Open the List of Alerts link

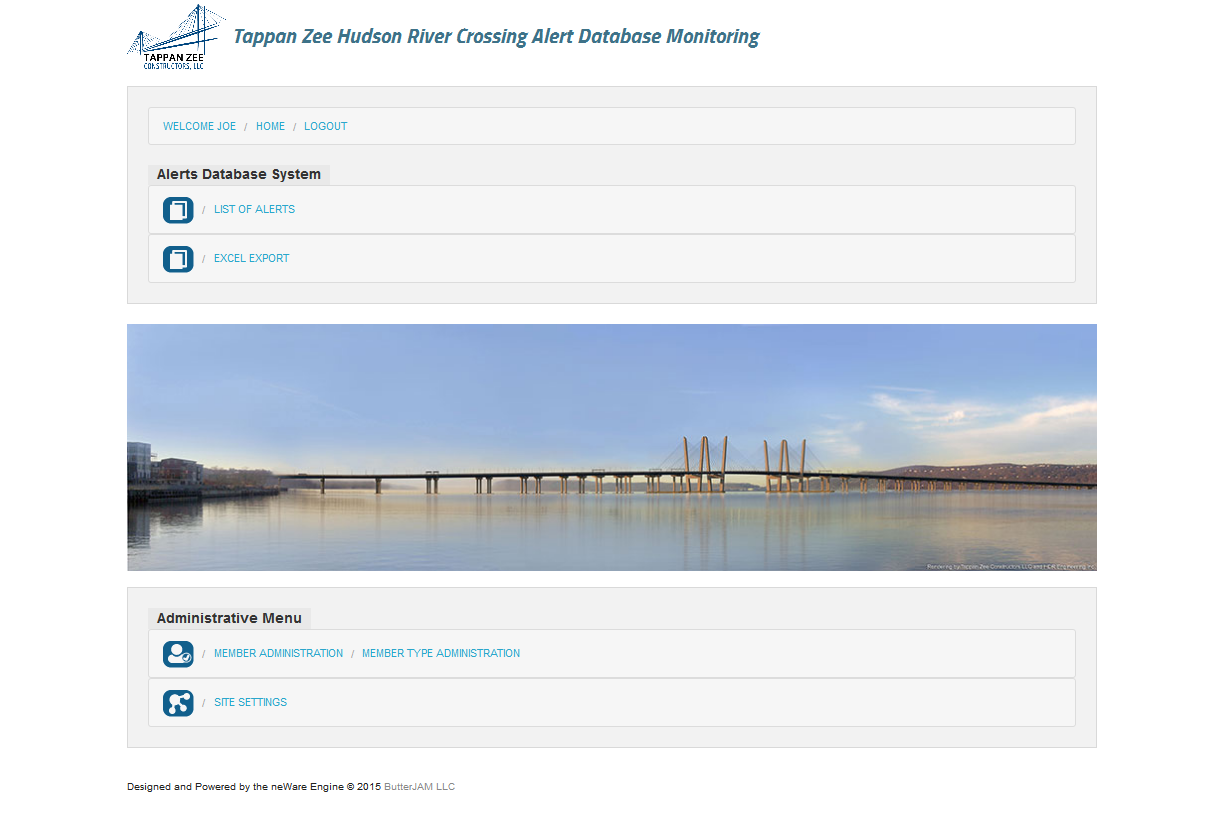click(254, 210)
